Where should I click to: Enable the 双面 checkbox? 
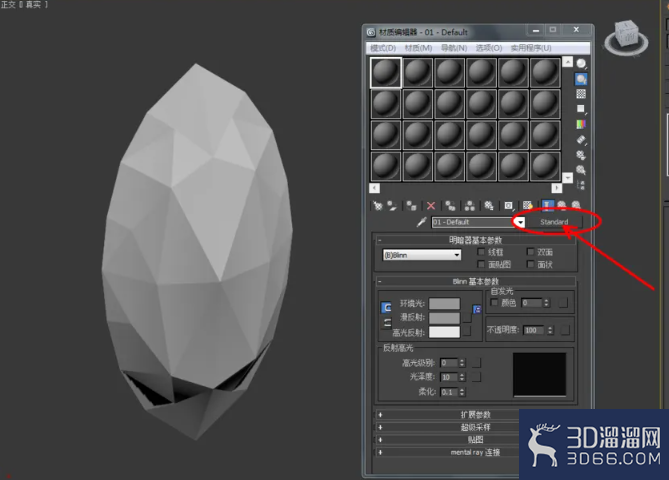(x=530, y=252)
